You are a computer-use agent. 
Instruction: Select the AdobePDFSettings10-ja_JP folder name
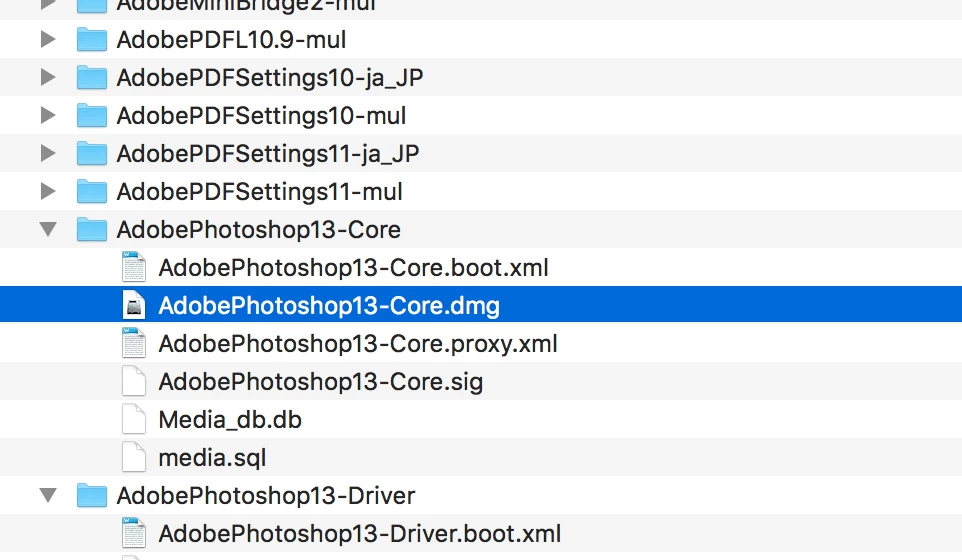point(270,78)
